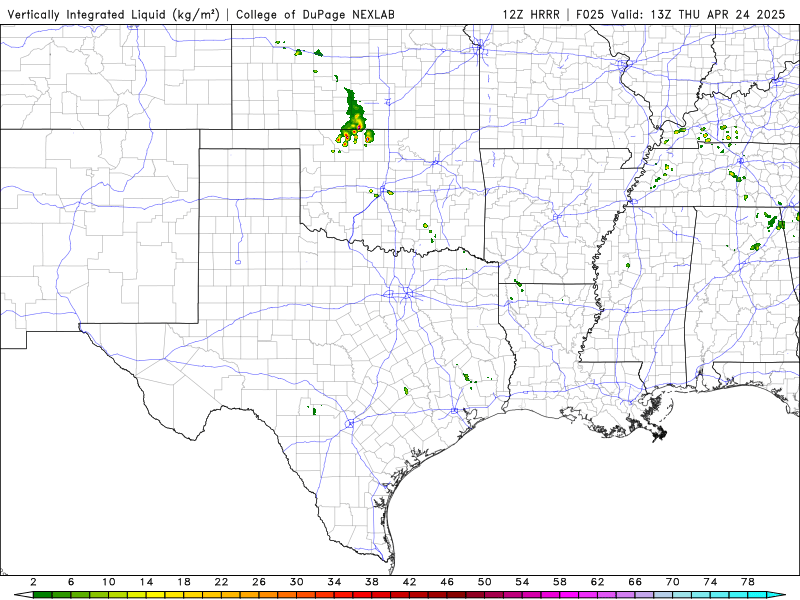Click the dark maroon swatch under label 46
The image size is (800, 600).
[457, 595]
